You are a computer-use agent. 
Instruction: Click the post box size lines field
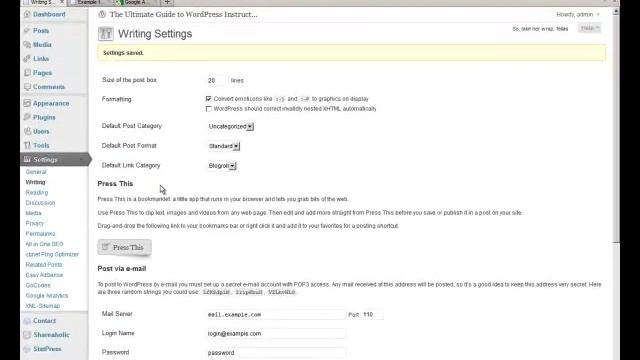[x=217, y=80]
